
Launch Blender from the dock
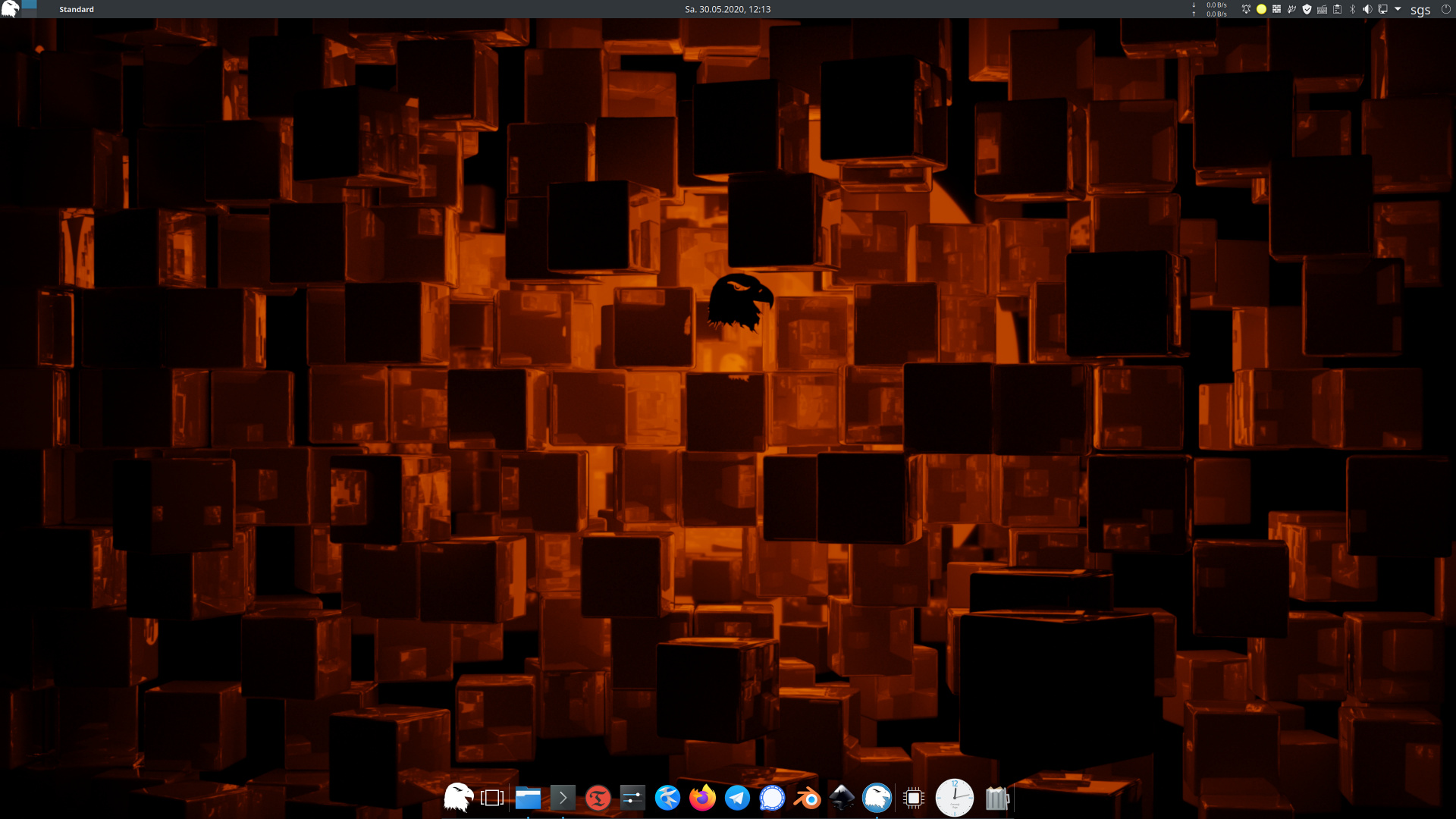tap(807, 798)
